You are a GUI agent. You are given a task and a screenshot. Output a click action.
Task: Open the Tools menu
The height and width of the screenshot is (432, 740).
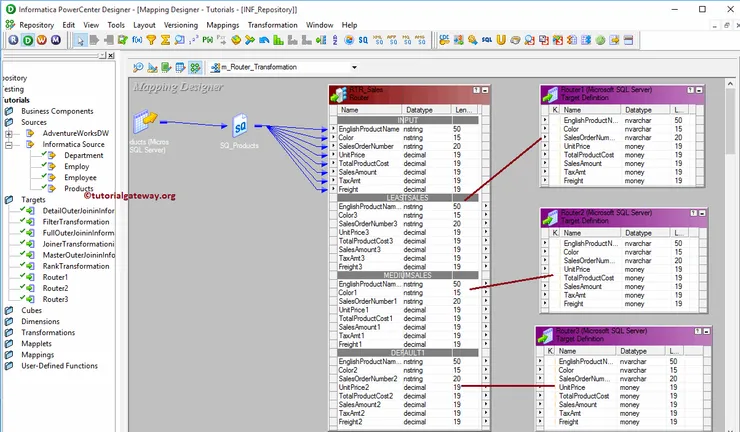[x=116, y=25]
